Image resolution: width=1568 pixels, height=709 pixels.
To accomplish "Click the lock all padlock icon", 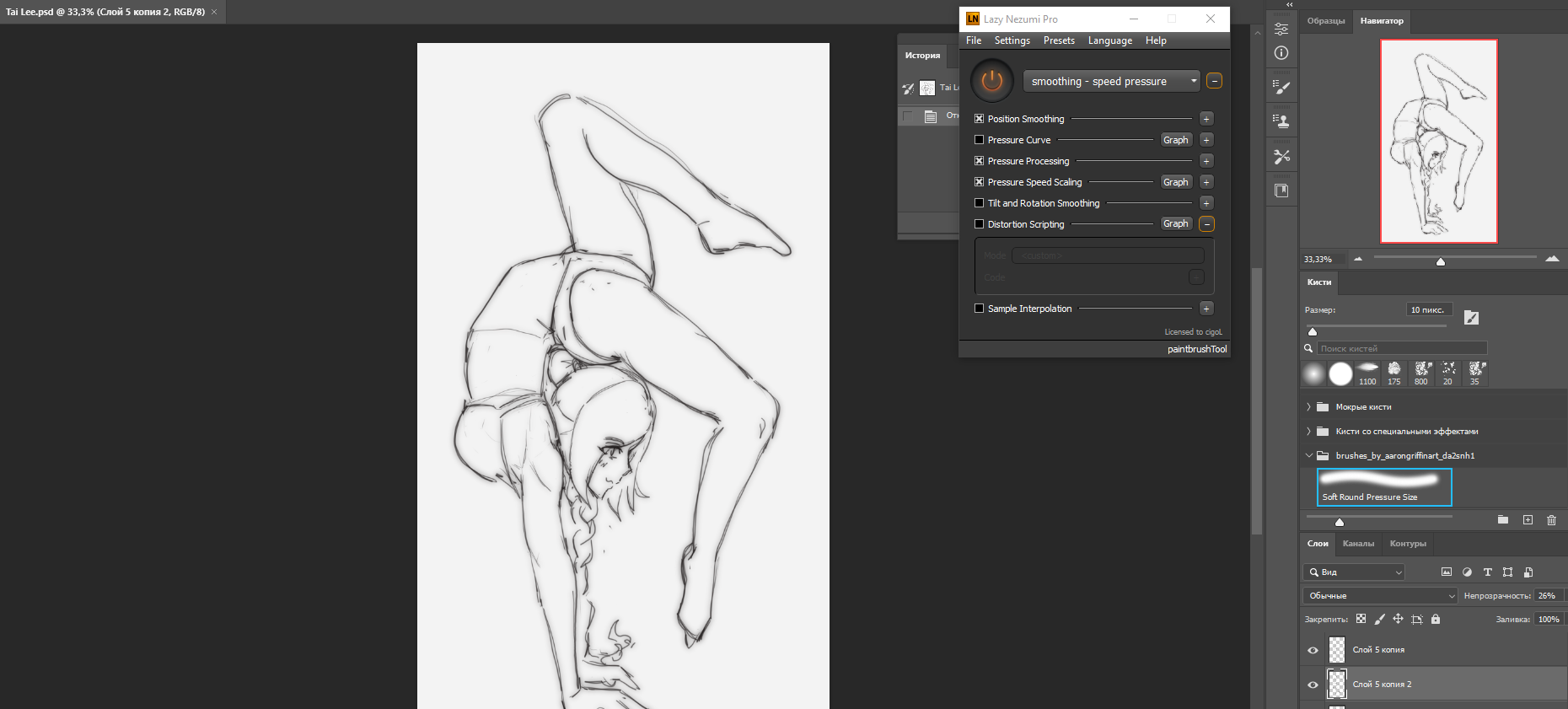I will [1436, 619].
